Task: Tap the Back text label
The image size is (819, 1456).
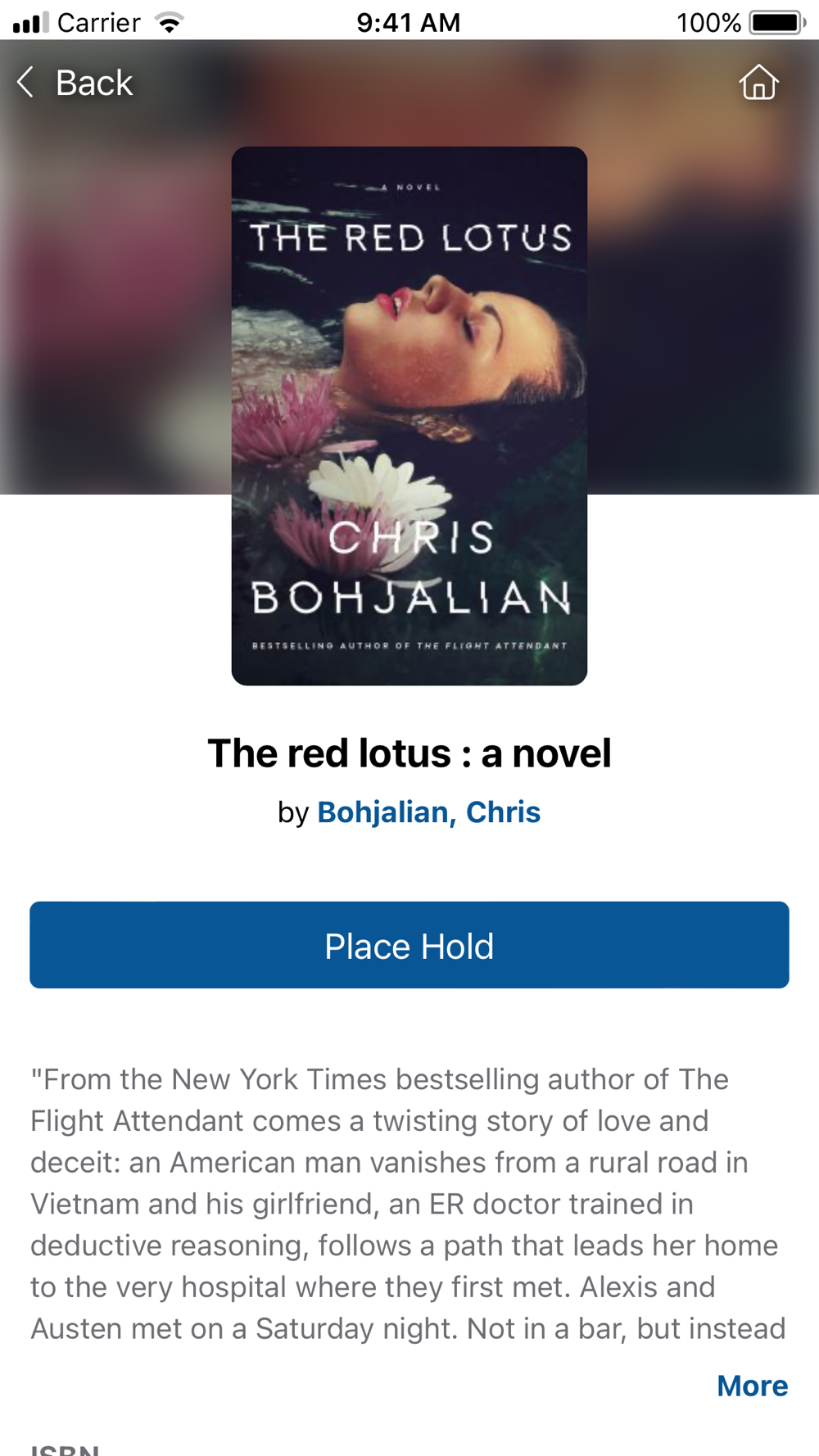Action: (93, 83)
